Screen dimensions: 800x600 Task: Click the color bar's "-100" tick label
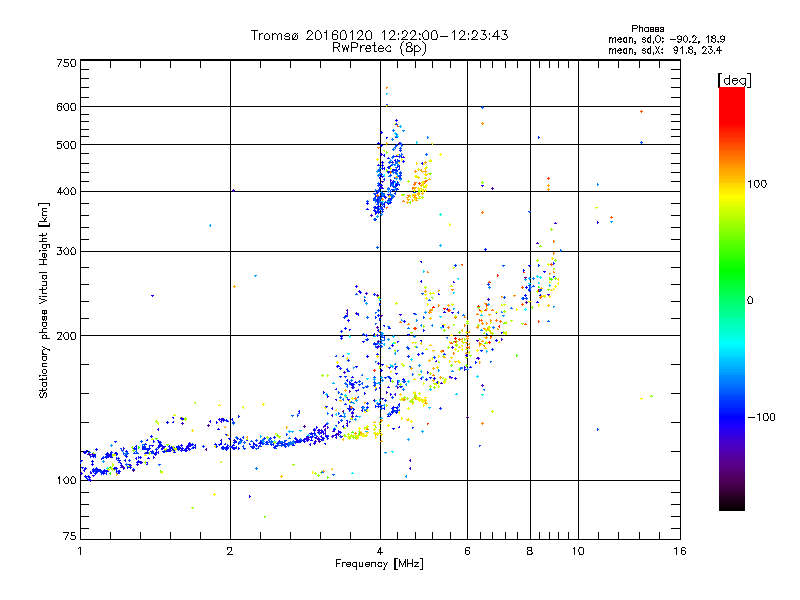pos(761,417)
